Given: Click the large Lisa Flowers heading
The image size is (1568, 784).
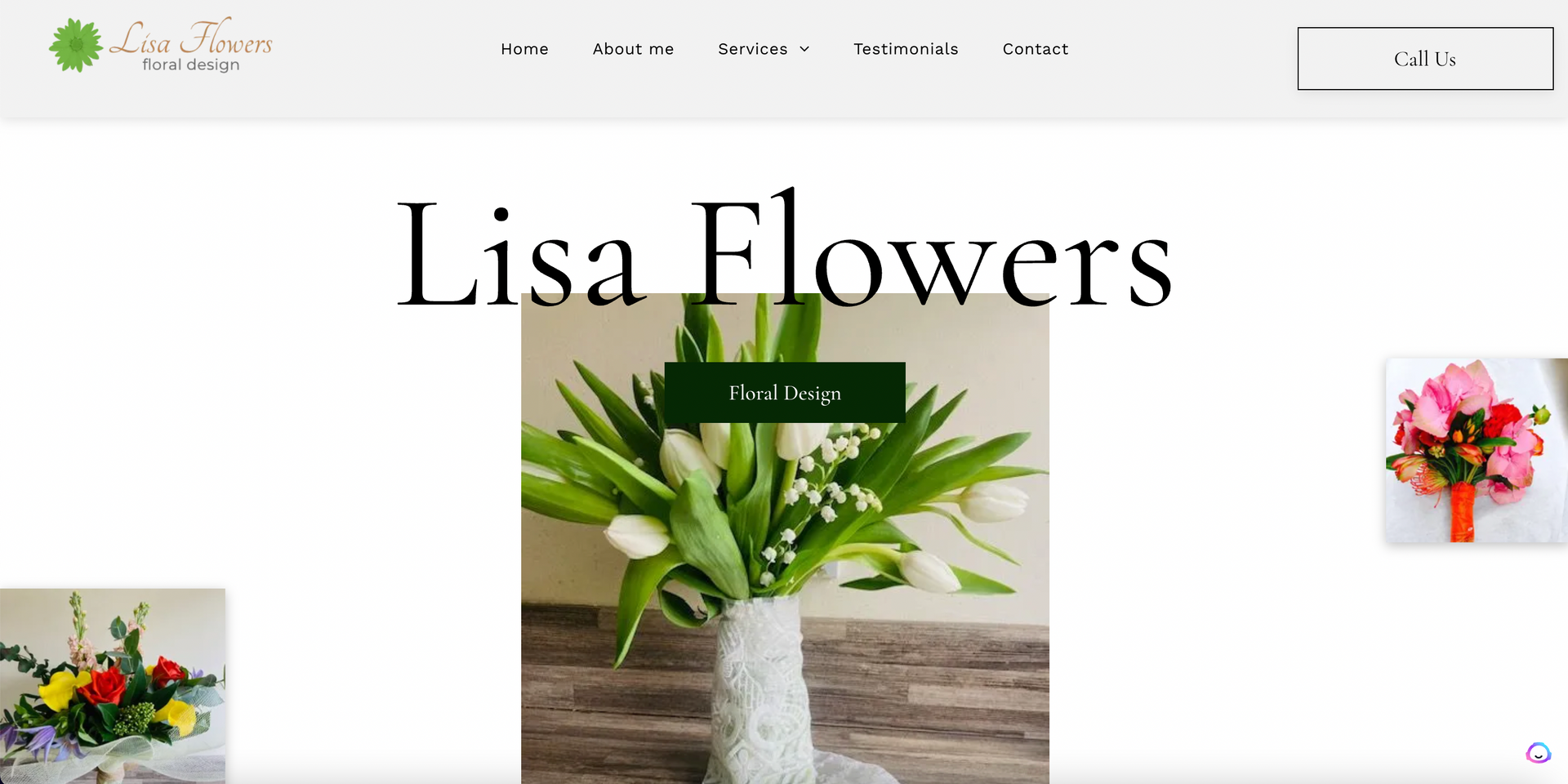Looking at the screenshot, I should [785, 249].
